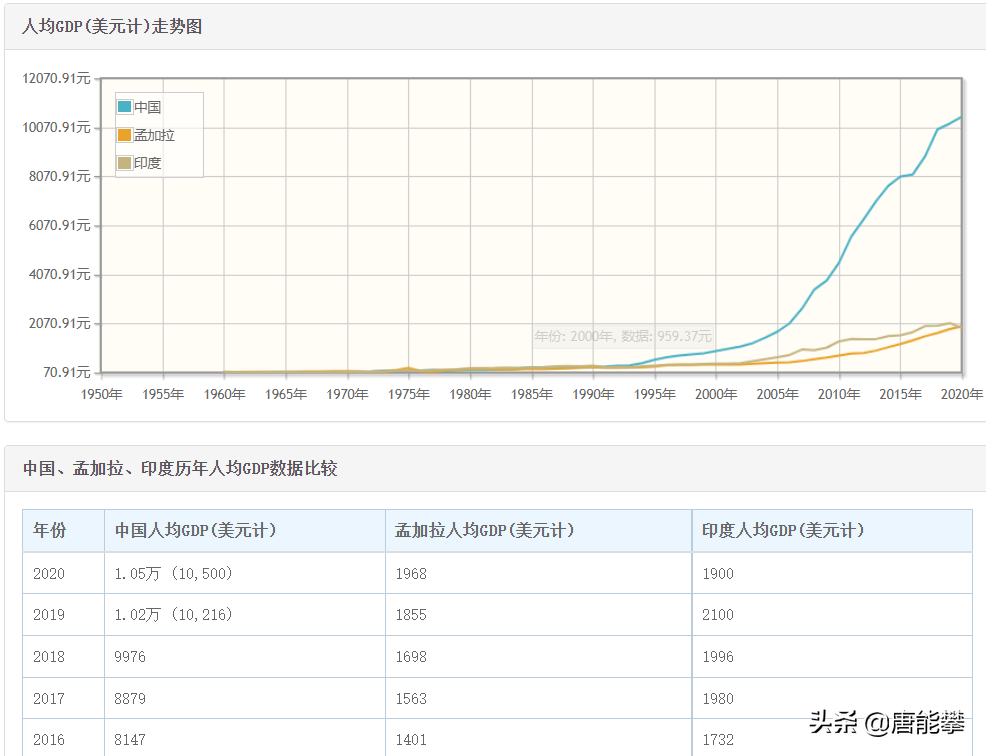Click the khaki swatch next to 印度
Image resolution: width=986 pixels, height=756 pixels.
127,160
